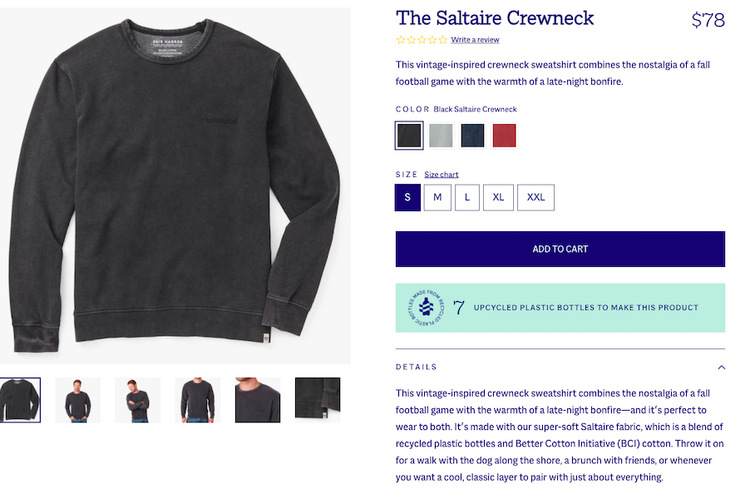View the flat-lay sweatshirt thumbnail
The image size is (750, 499).
pyautogui.click(x=20, y=400)
